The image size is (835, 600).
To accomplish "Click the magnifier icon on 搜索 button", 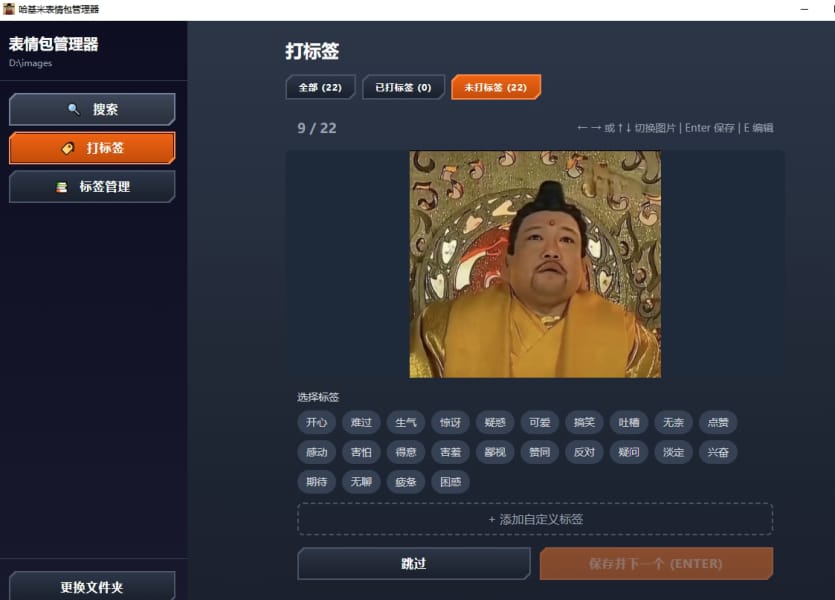I will (x=73, y=109).
